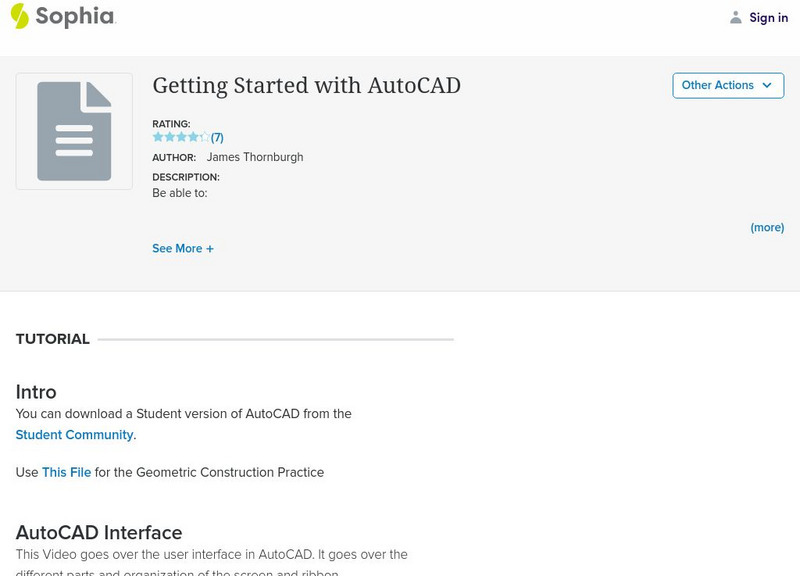Click author name James Thornburgh

coord(254,157)
